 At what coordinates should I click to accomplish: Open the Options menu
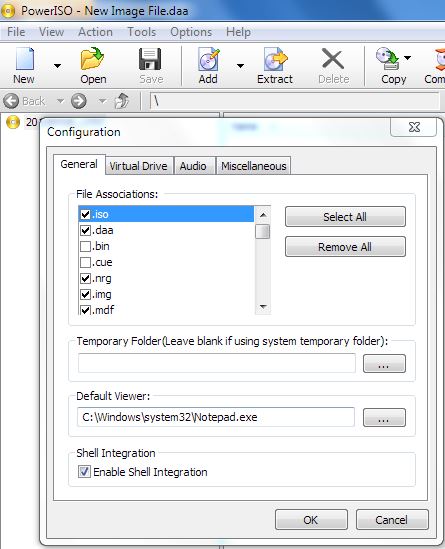pos(191,32)
